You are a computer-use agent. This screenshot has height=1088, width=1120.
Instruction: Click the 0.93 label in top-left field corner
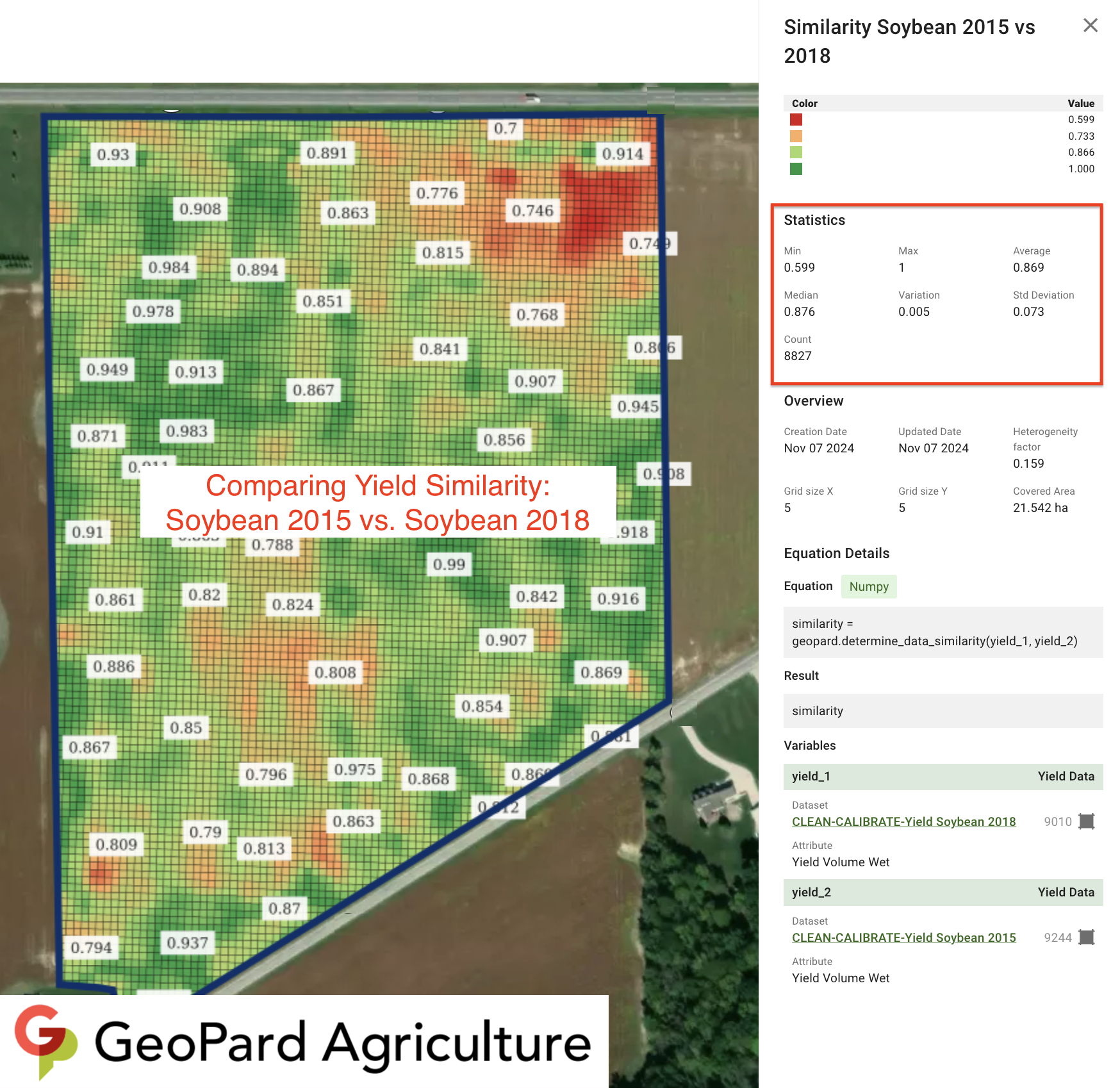click(x=113, y=154)
